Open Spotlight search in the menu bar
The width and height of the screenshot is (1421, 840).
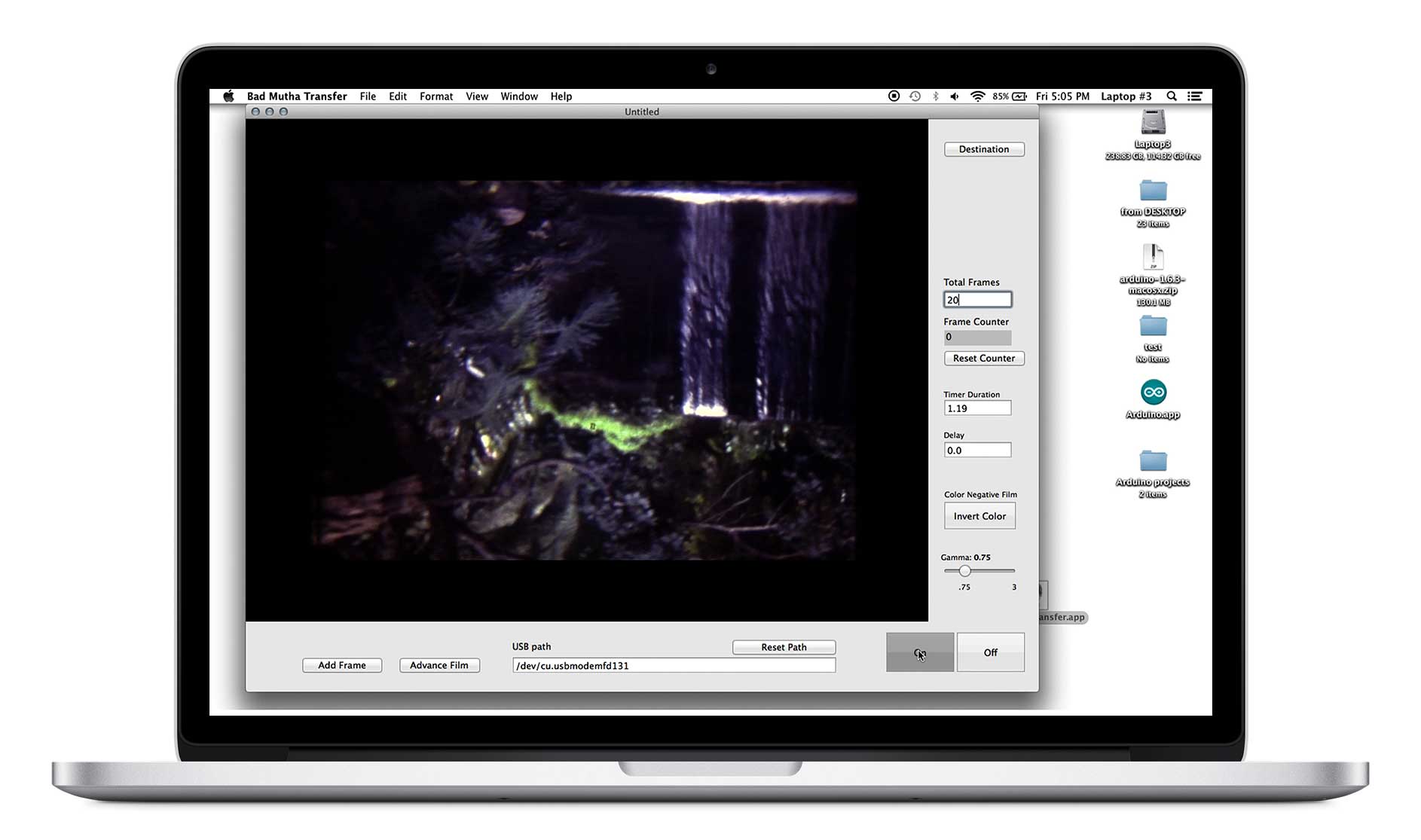(1172, 96)
